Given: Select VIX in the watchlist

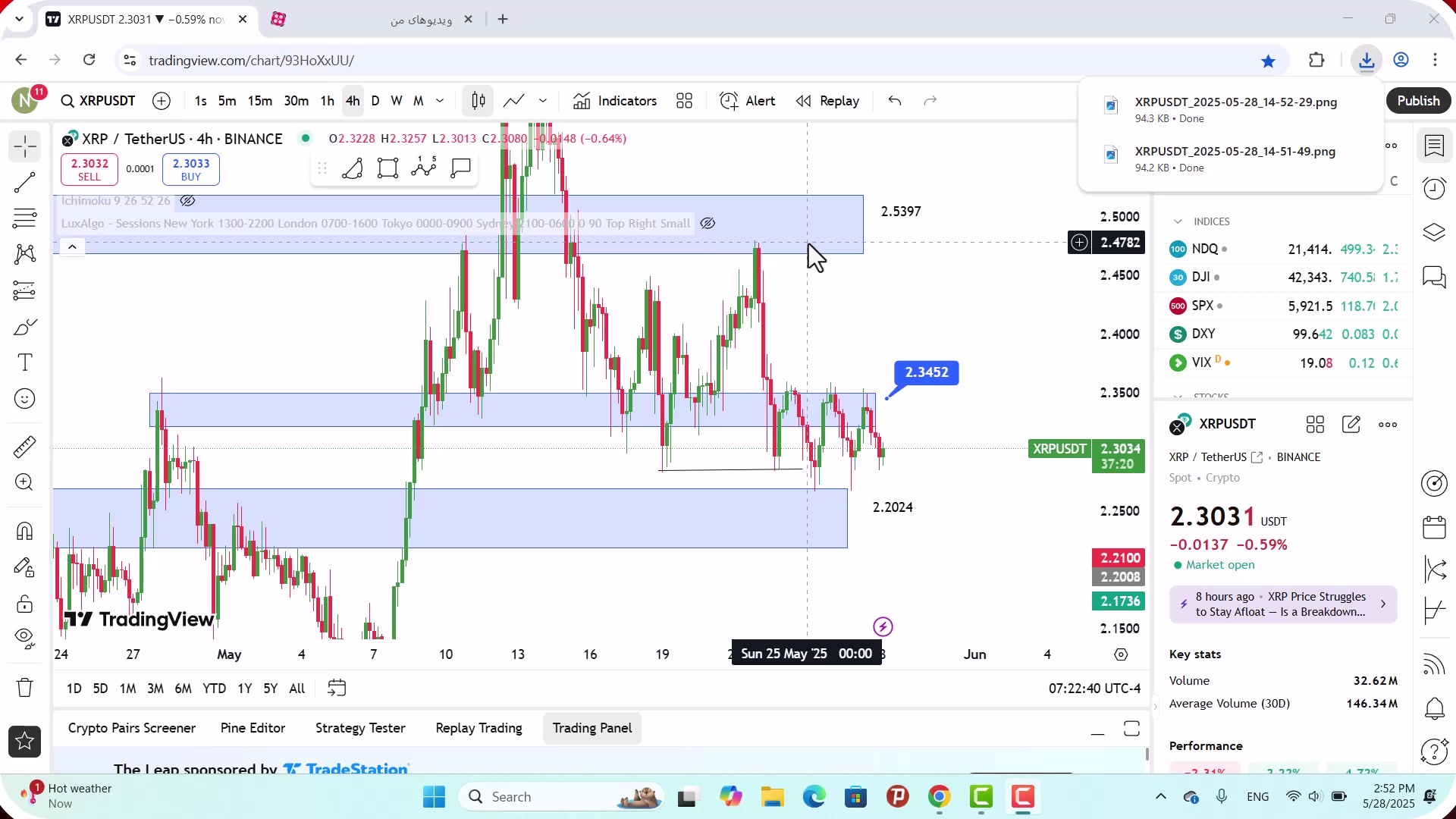Looking at the screenshot, I should 1283,362.
